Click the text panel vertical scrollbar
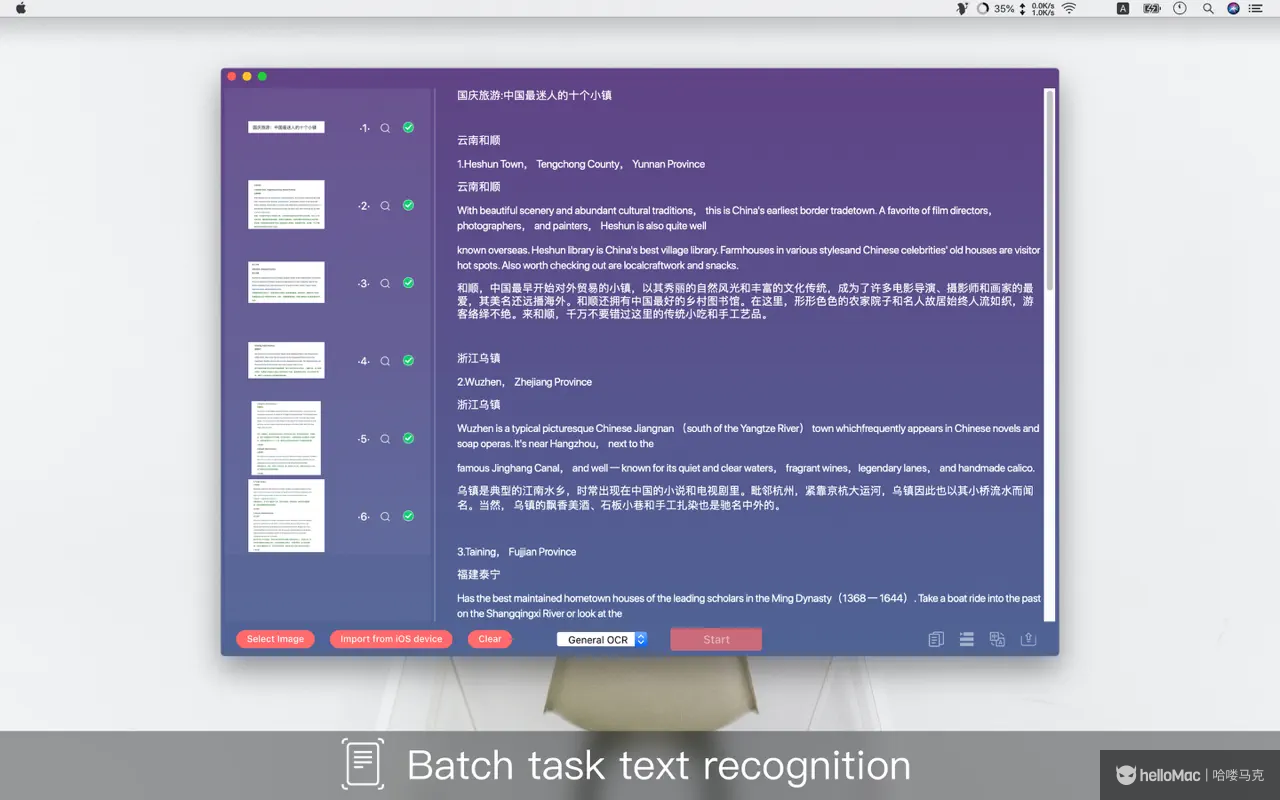Image resolution: width=1280 pixels, height=800 pixels. (1049, 190)
